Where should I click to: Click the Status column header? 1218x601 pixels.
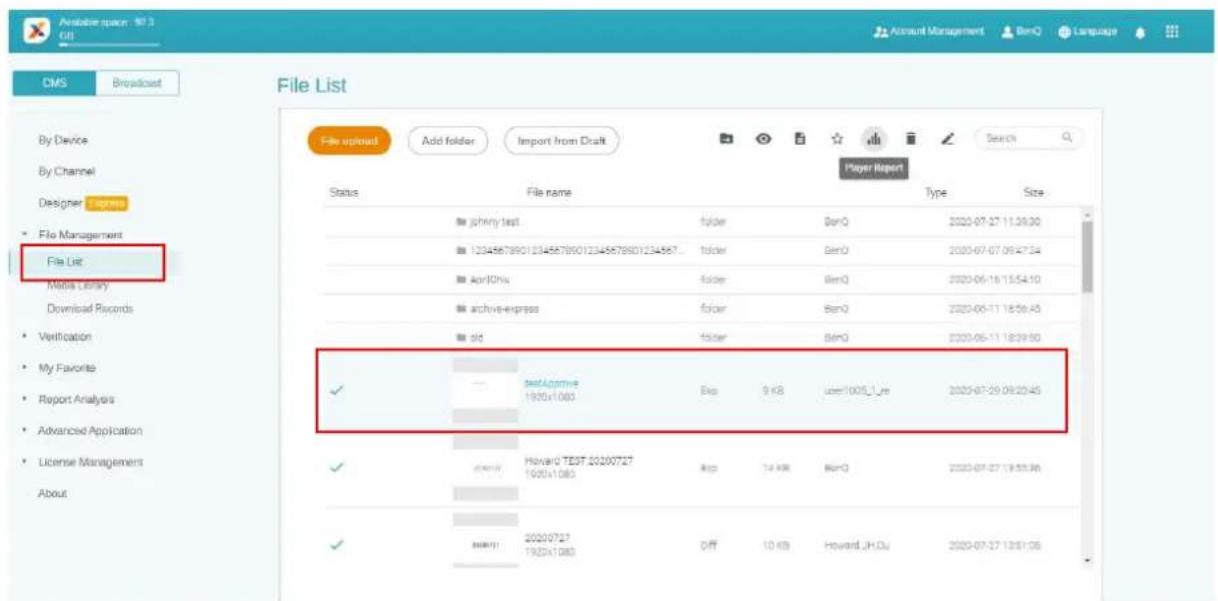pyautogui.click(x=343, y=192)
